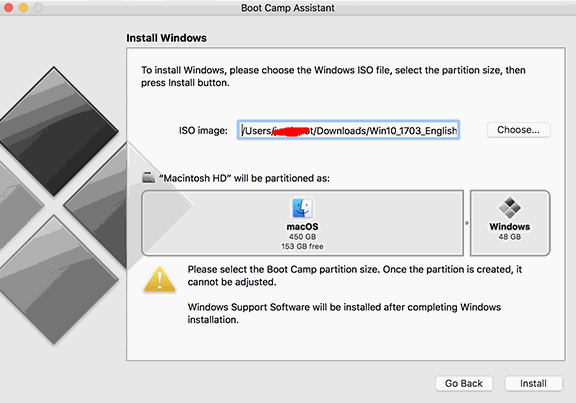This screenshot has height=403, width=576.
Task: Click the partition size warning message text
Action: [354, 276]
